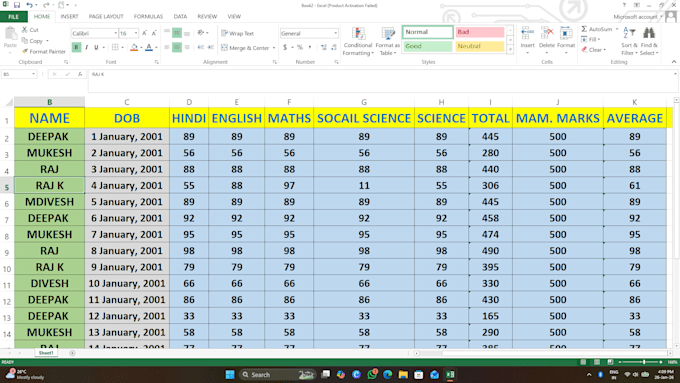This screenshot has height=383, width=680.
Task: Apply the Fill Color paint bucket
Action: (134, 47)
